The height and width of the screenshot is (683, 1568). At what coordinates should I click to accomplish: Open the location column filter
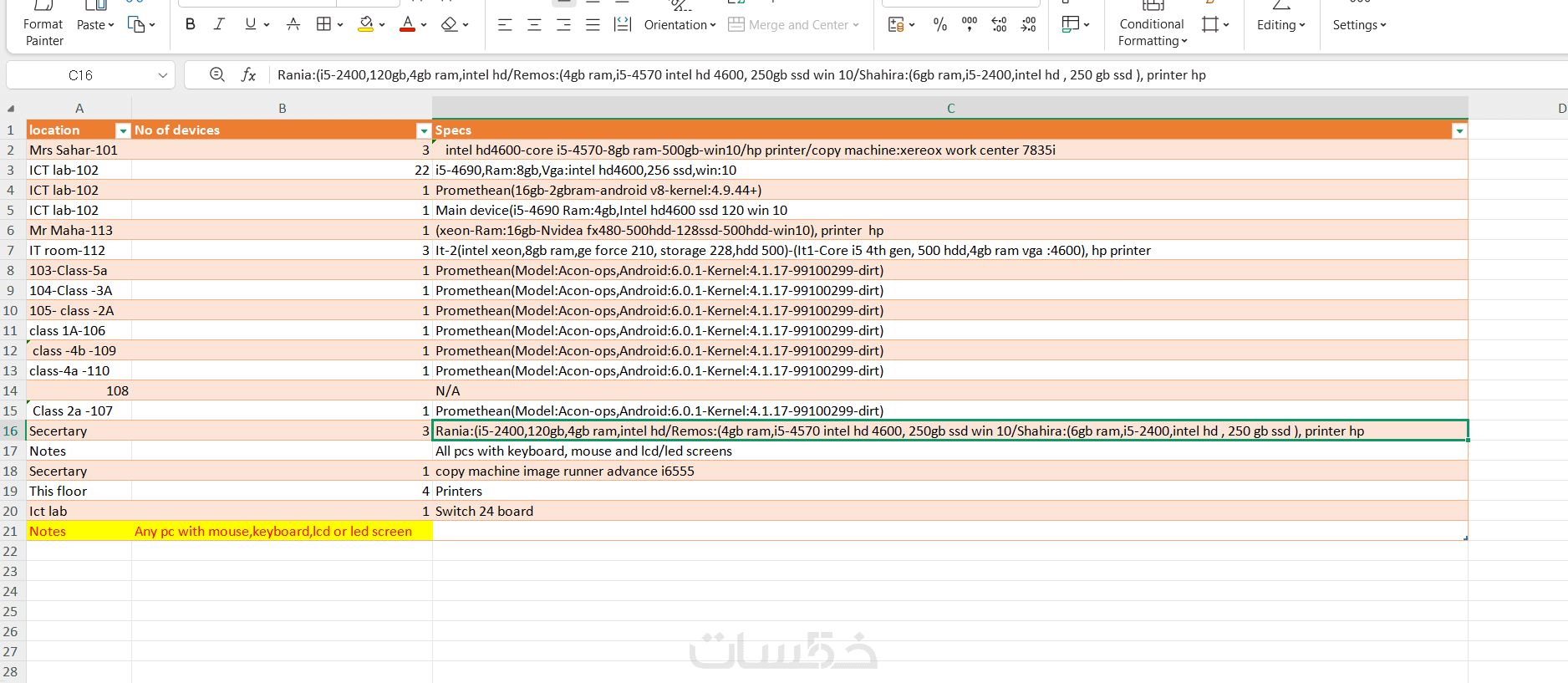pyautogui.click(x=123, y=130)
